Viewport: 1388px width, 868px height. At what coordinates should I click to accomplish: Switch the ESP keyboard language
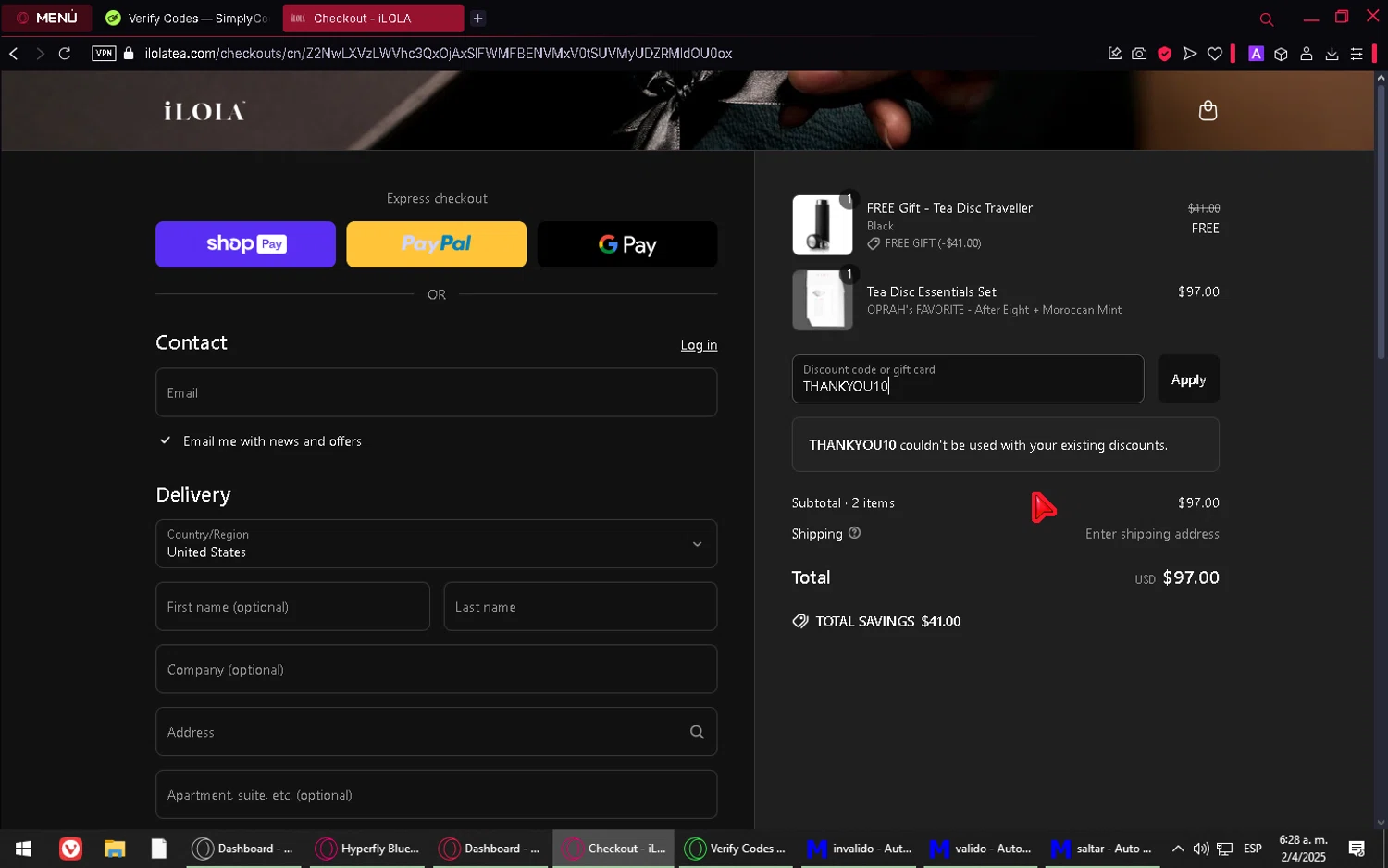[1253, 849]
